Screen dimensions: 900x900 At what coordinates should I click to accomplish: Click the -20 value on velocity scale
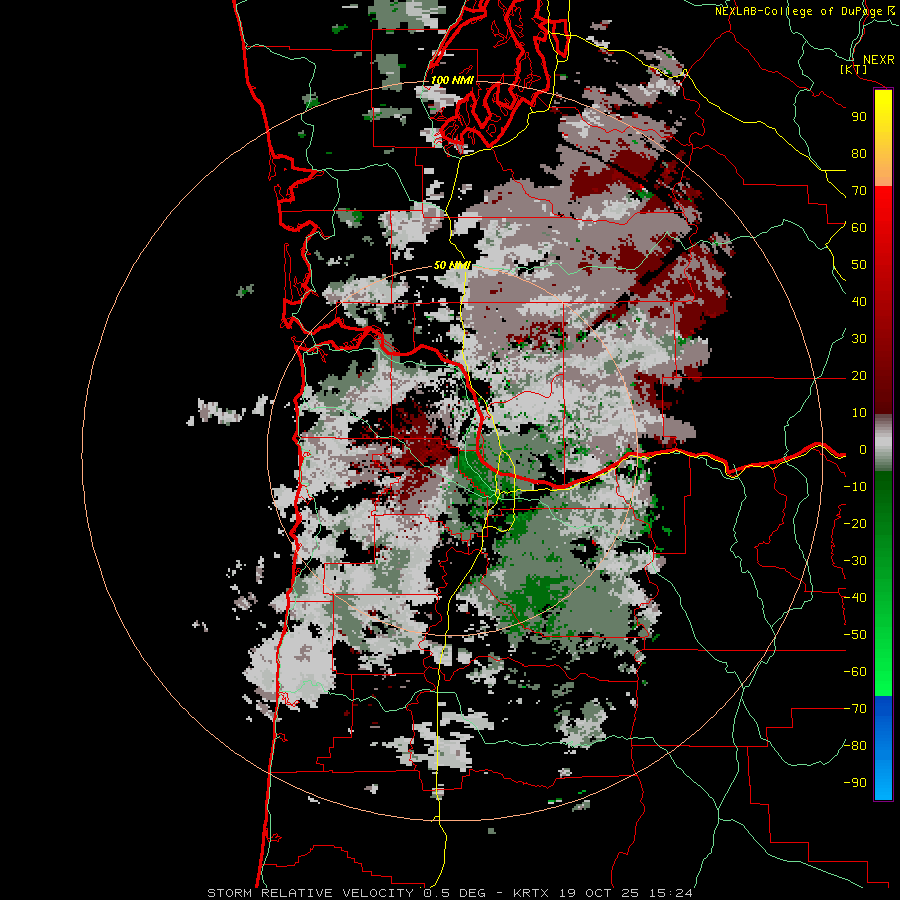pos(855,523)
